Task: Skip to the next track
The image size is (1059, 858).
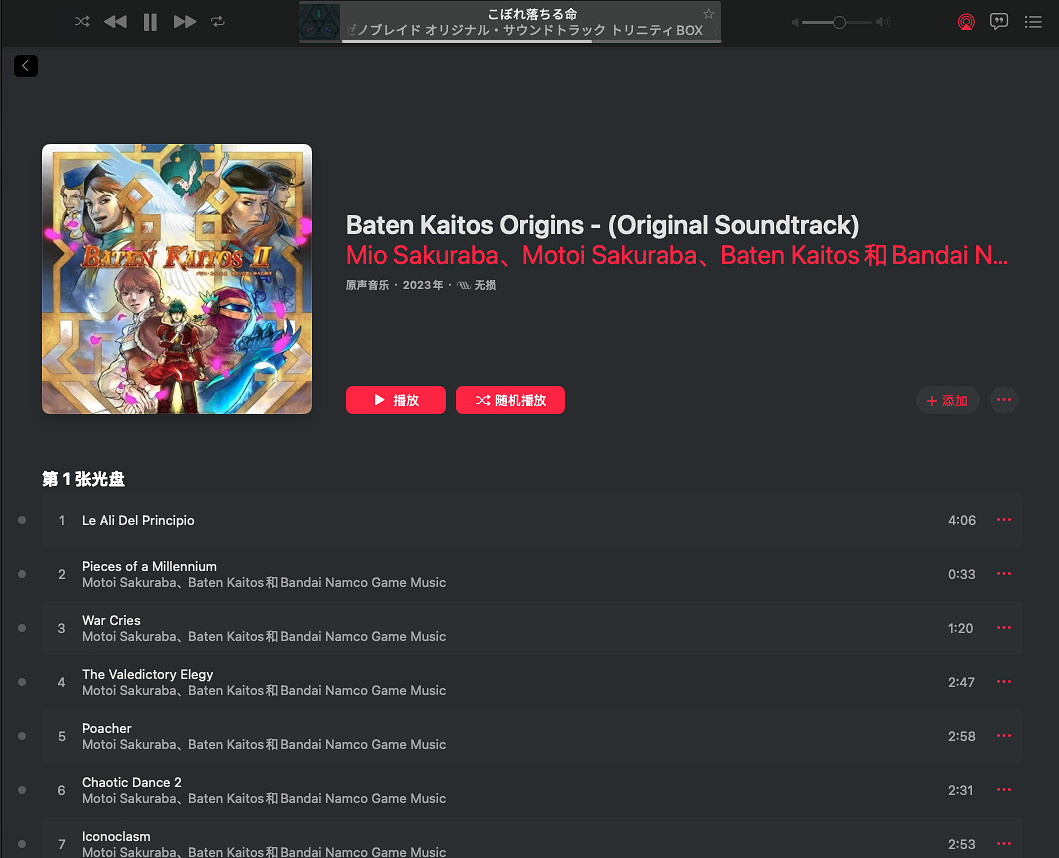Action: 185,22
